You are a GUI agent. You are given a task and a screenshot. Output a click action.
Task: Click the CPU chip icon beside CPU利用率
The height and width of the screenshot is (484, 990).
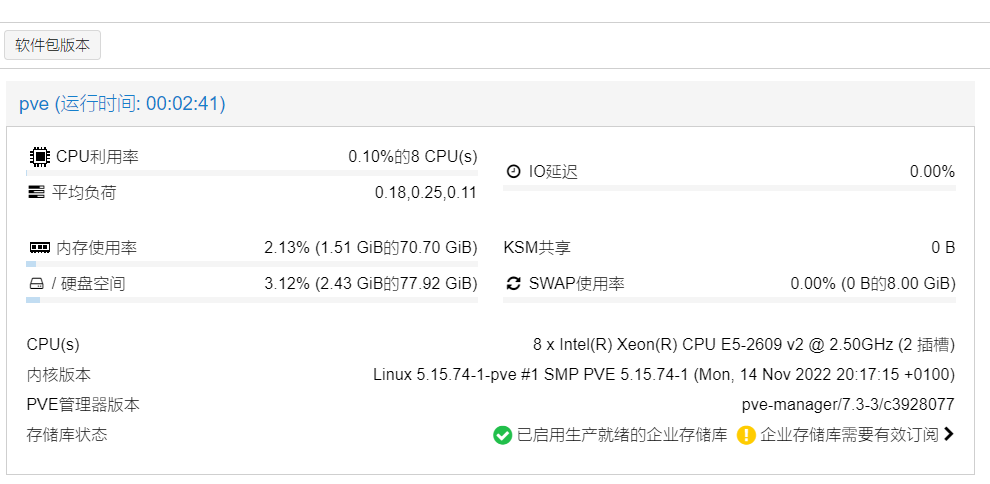coord(39,156)
